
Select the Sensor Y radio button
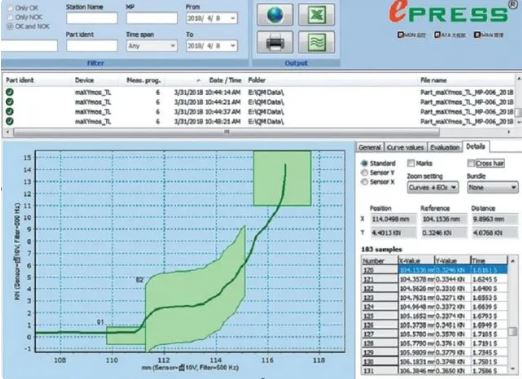coord(364,173)
